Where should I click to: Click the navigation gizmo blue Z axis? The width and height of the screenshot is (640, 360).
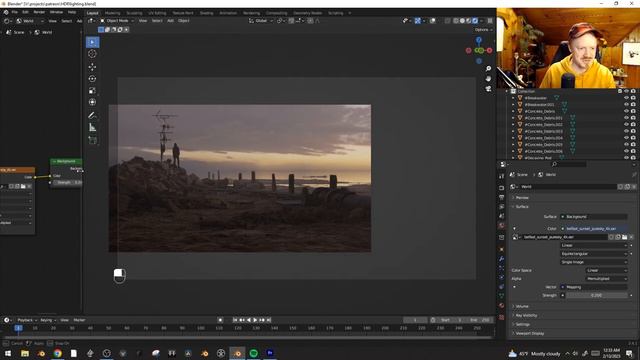(x=479, y=40)
